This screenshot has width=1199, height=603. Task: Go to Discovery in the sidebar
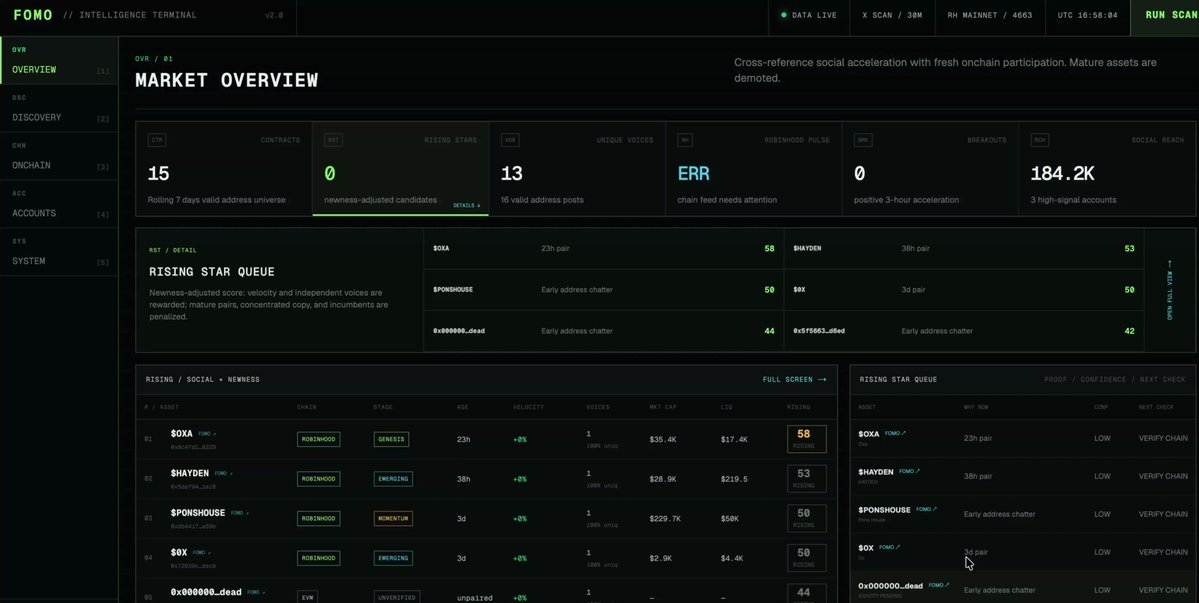pyautogui.click(x=59, y=109)
